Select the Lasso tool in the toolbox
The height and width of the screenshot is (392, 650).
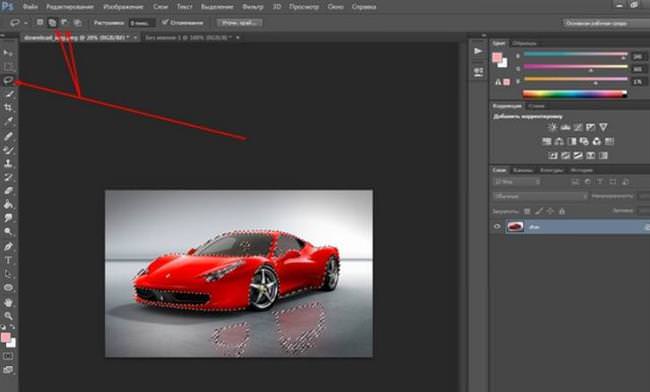[8, 80]
